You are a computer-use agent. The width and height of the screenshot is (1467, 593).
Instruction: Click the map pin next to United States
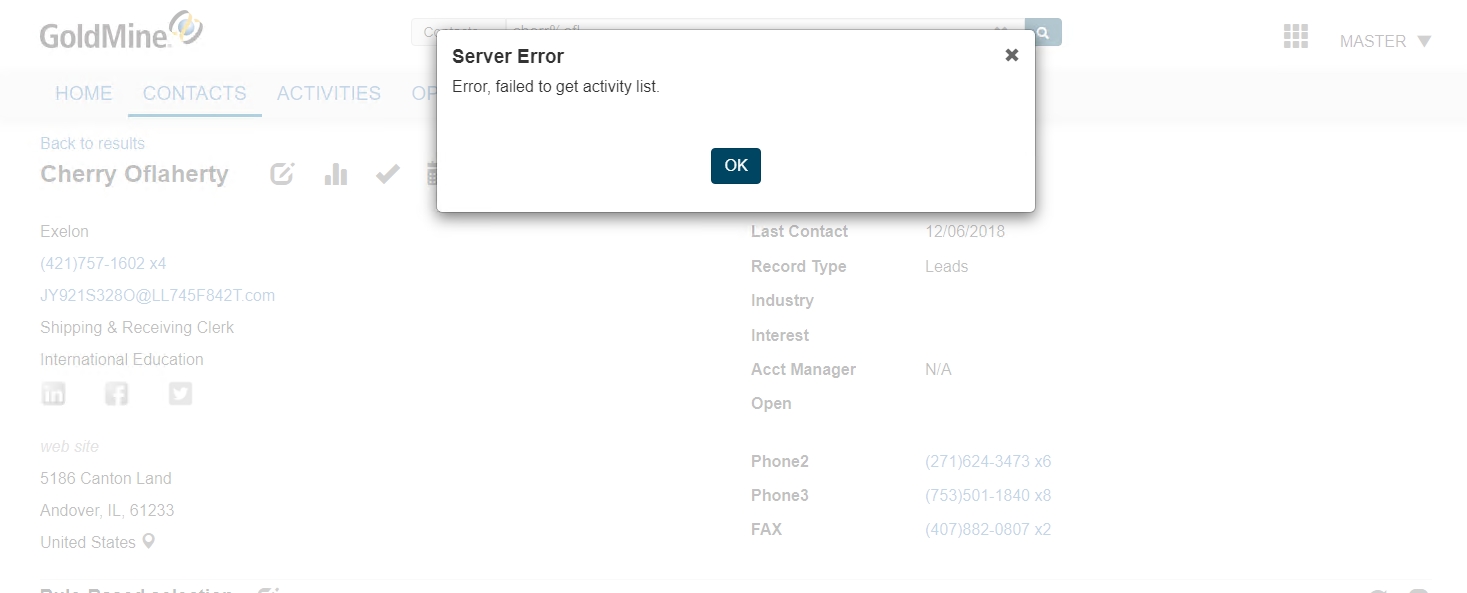[x=149, y=542]
